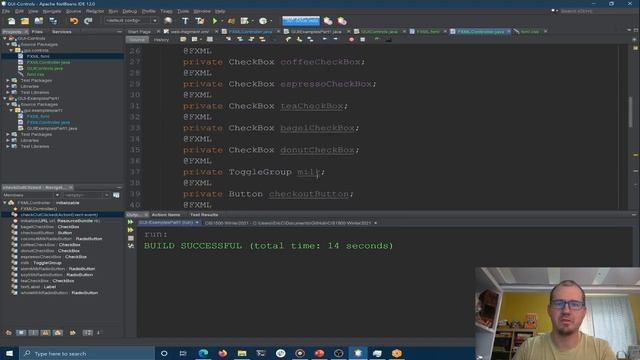Click Re-run green arrows icon in Output

131,222
